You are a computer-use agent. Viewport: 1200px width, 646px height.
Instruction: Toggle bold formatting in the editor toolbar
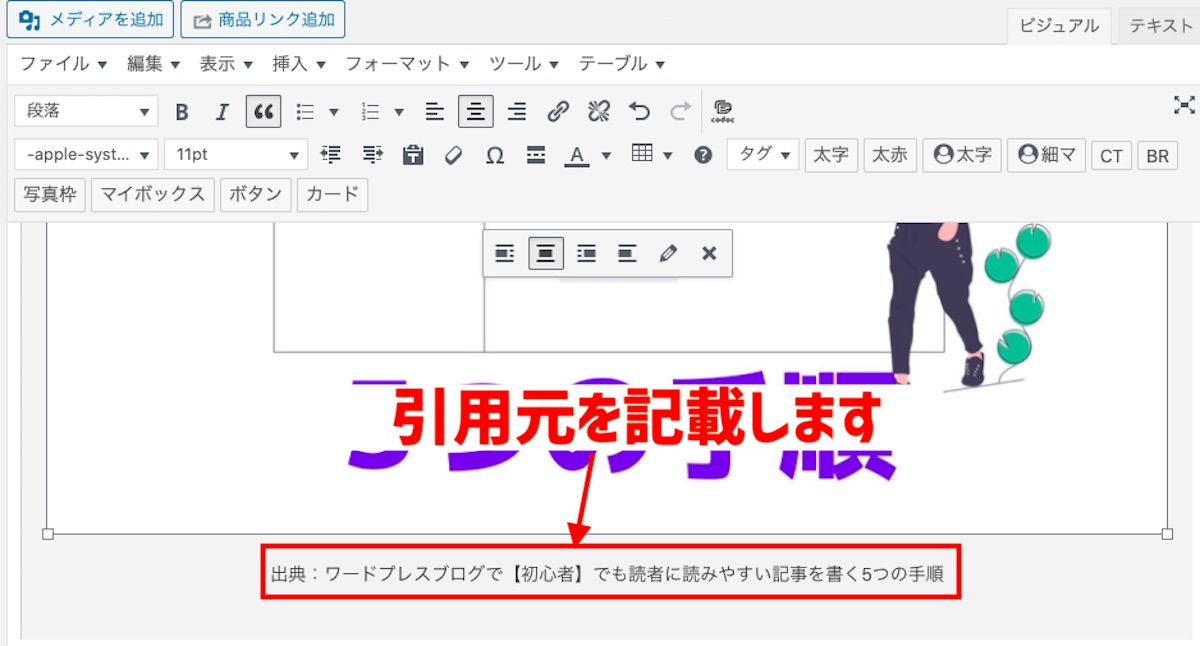pos(181,111)
